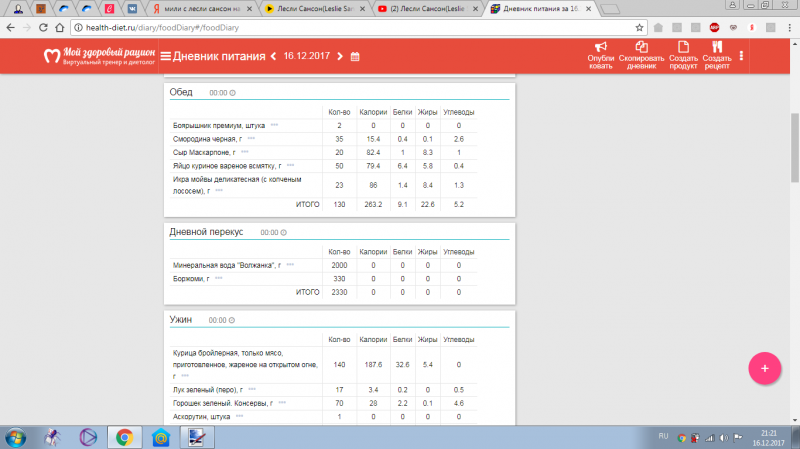This screenshot has width=800, height=449.
Task: Go to next day arrow
Action: (340, 57)
